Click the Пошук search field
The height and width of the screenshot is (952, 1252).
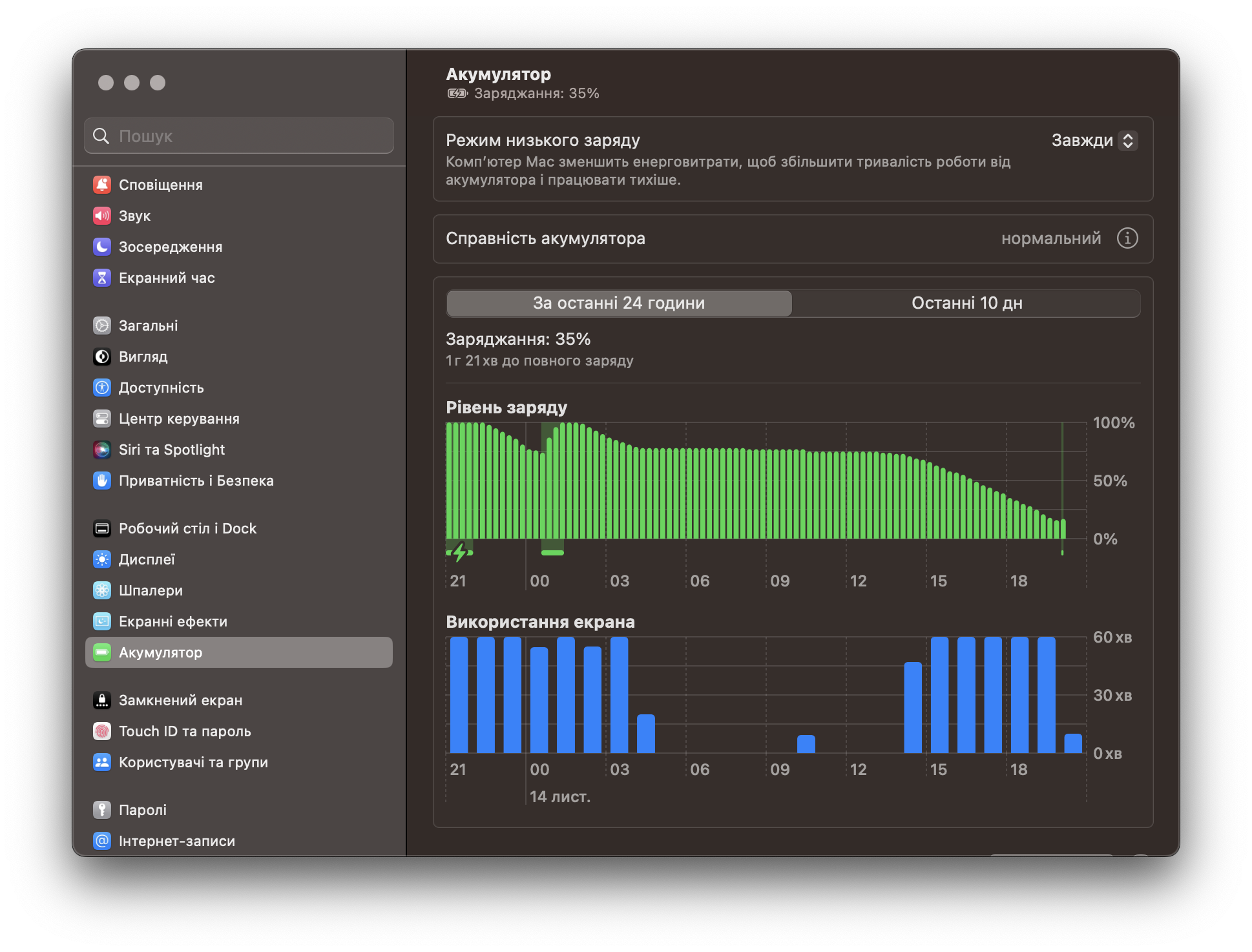tap(239, 136)
